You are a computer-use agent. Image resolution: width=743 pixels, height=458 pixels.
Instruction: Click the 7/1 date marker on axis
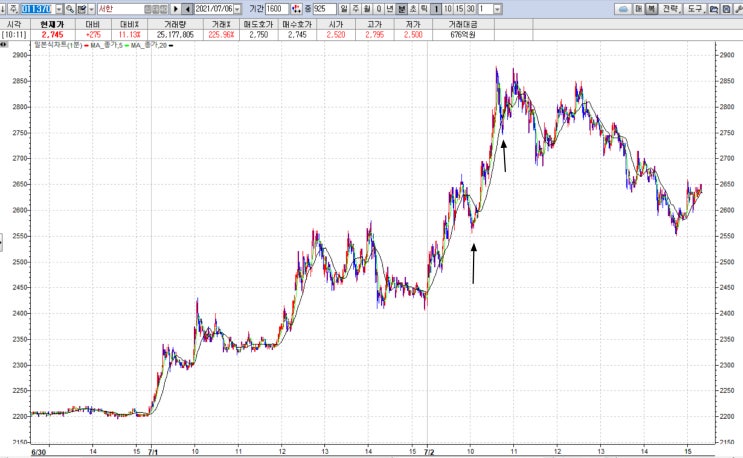(153, 452)
